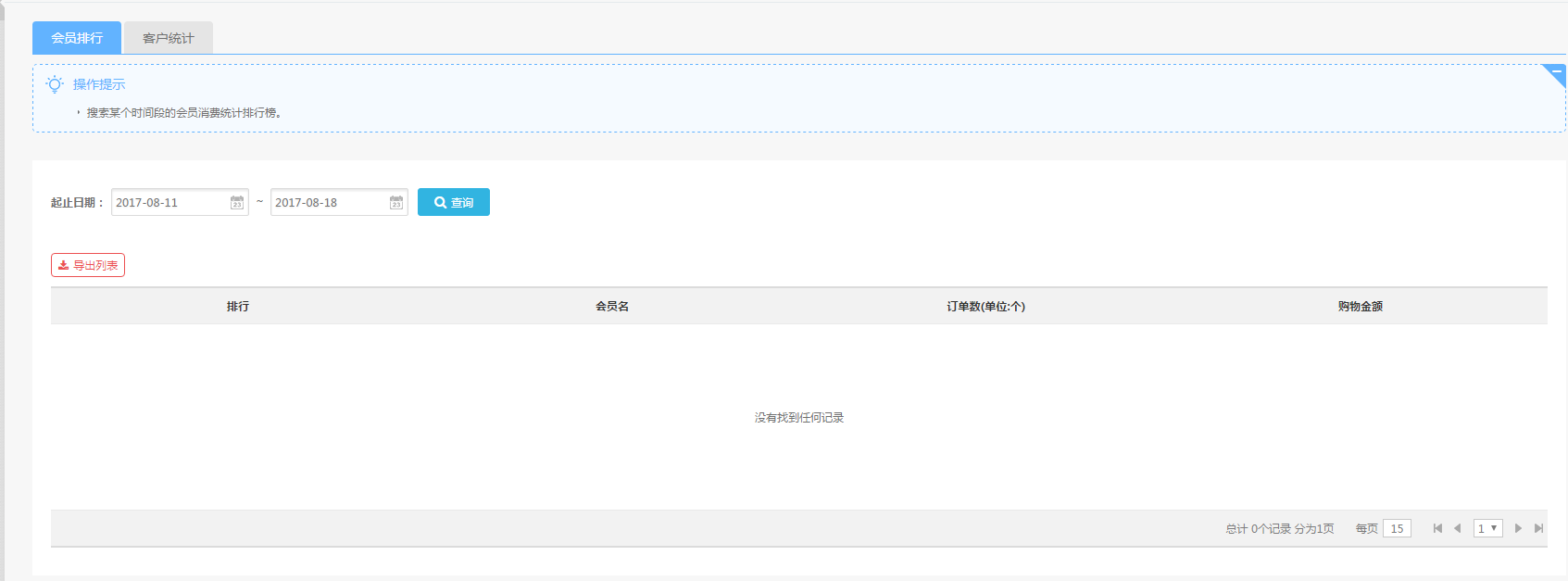The height and width of the screenshot is (581, 1568).
Task: Open the 客户统计 tab
Action: (x=169, y=38)
